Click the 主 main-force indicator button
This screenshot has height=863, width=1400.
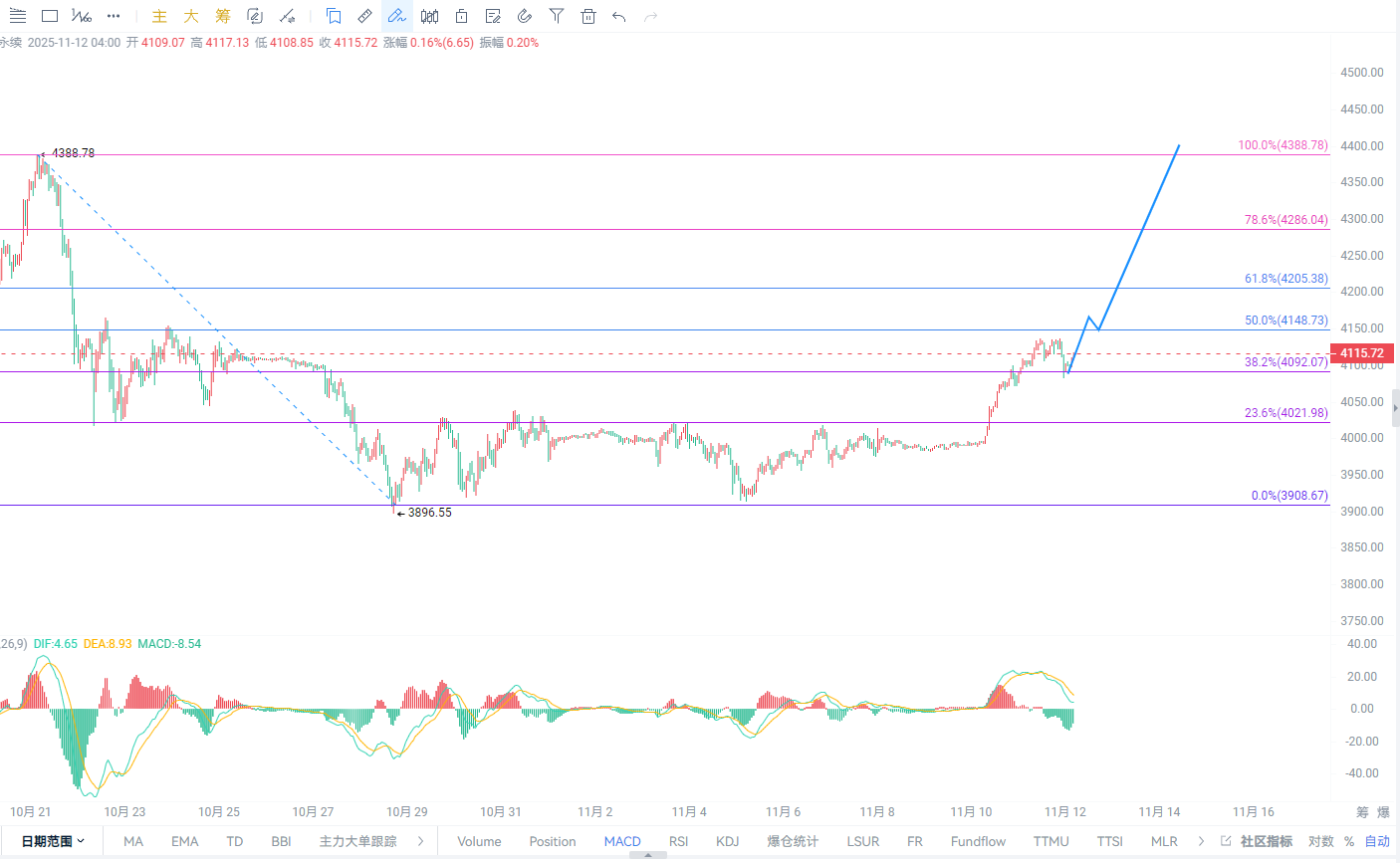159,16
